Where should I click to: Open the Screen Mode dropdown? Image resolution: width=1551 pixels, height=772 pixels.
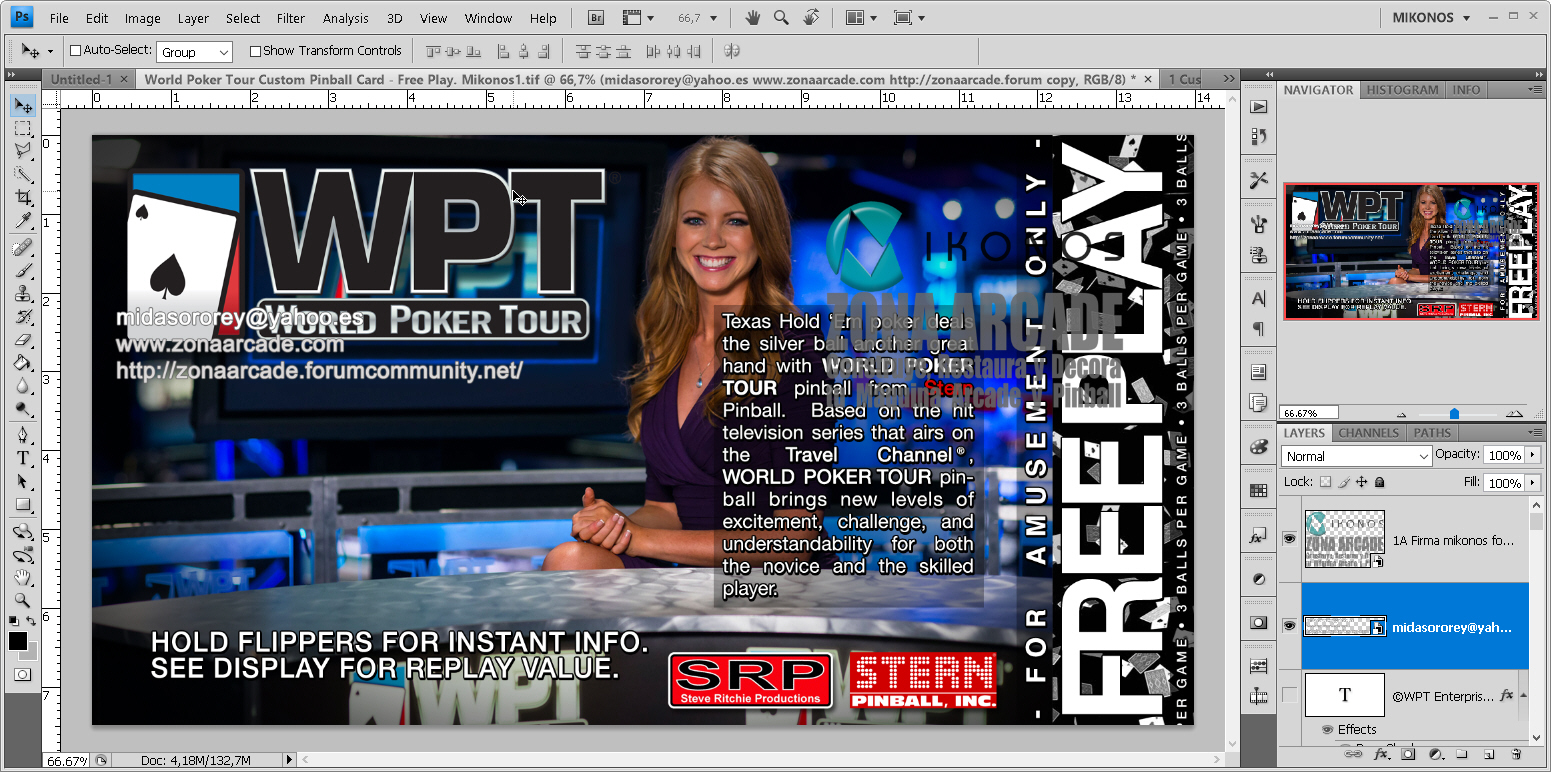(908, 18)
